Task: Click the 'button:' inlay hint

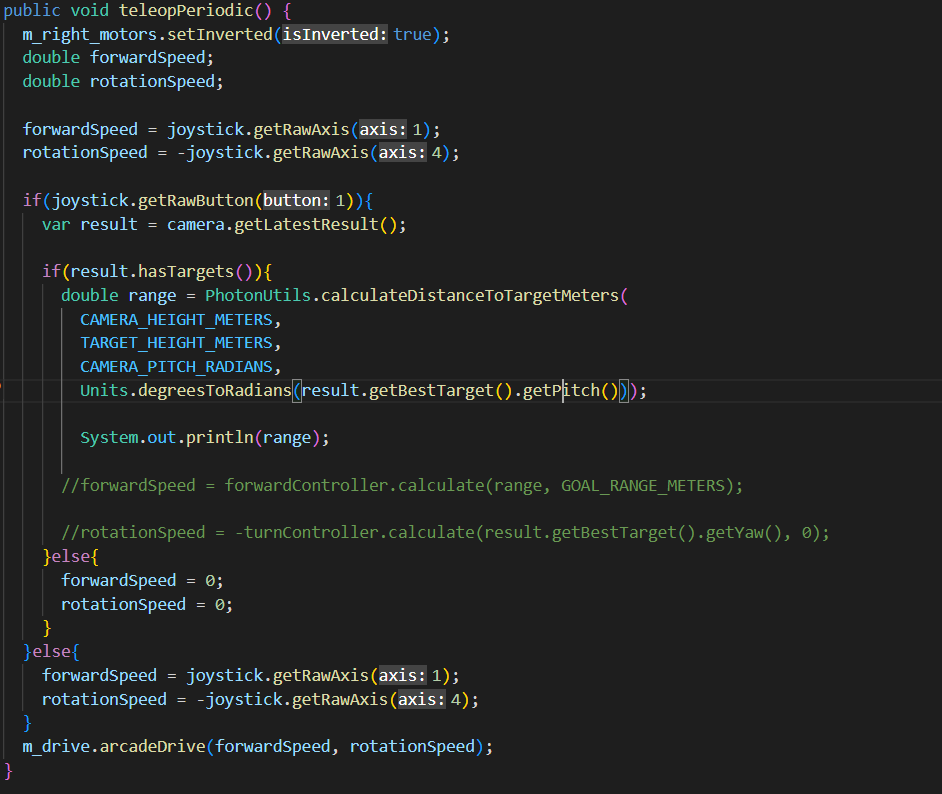Action: 296,201
